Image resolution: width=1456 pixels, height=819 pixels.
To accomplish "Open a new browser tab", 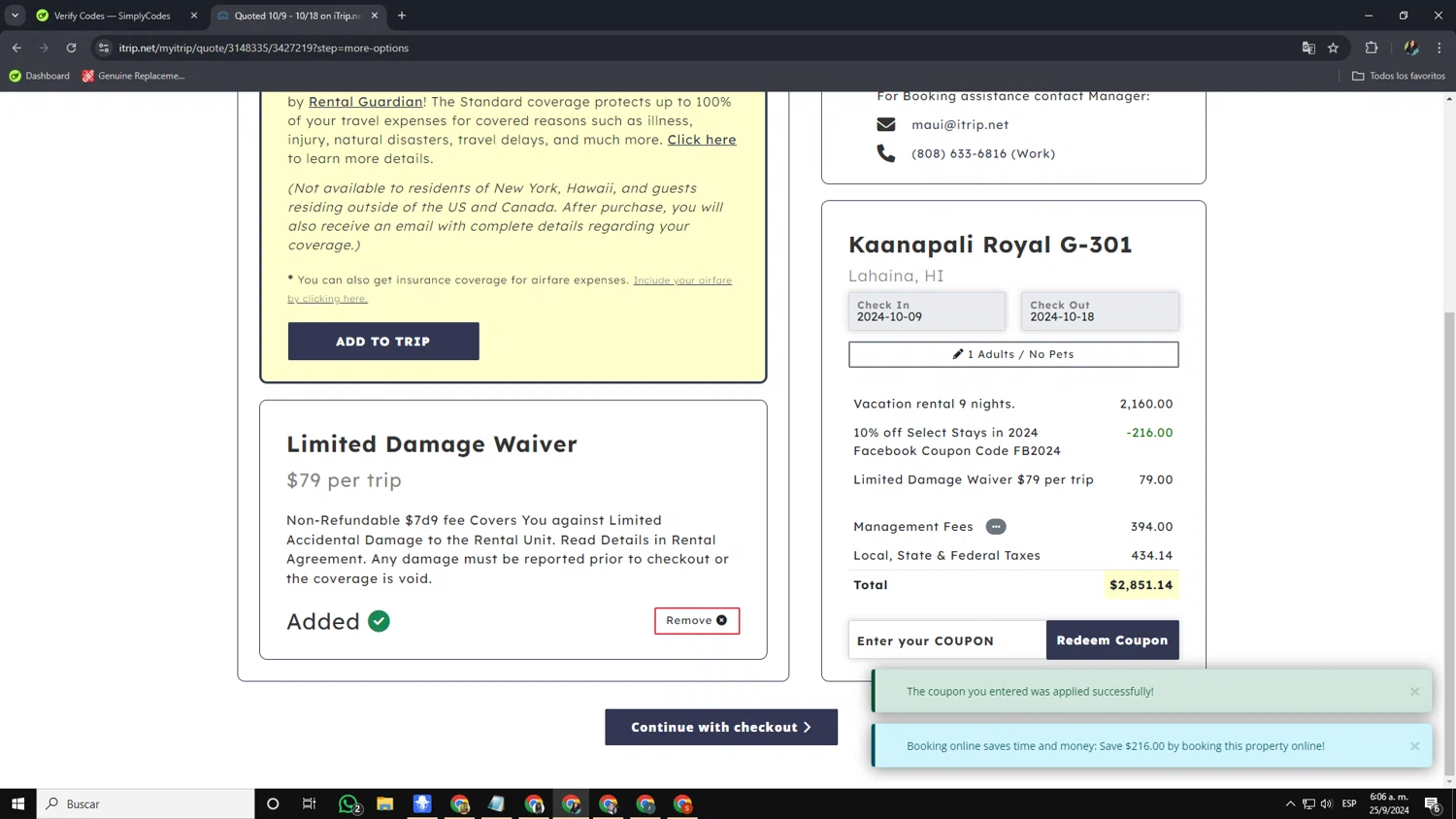I will [402, 16].
